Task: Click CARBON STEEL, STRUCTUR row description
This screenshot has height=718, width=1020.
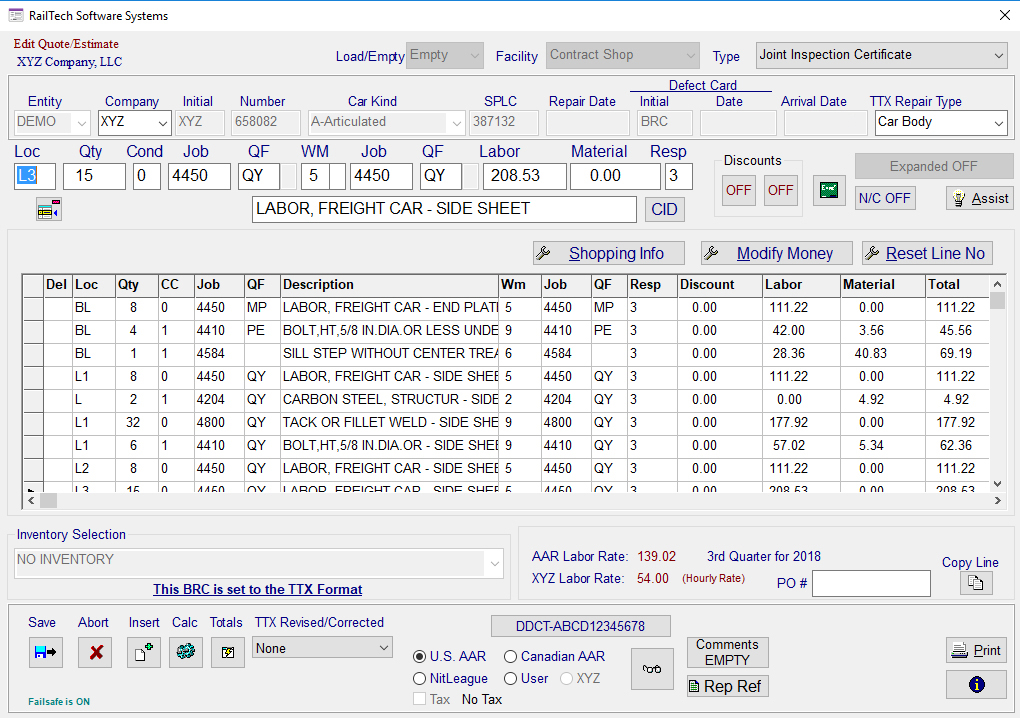Action: 390,399
